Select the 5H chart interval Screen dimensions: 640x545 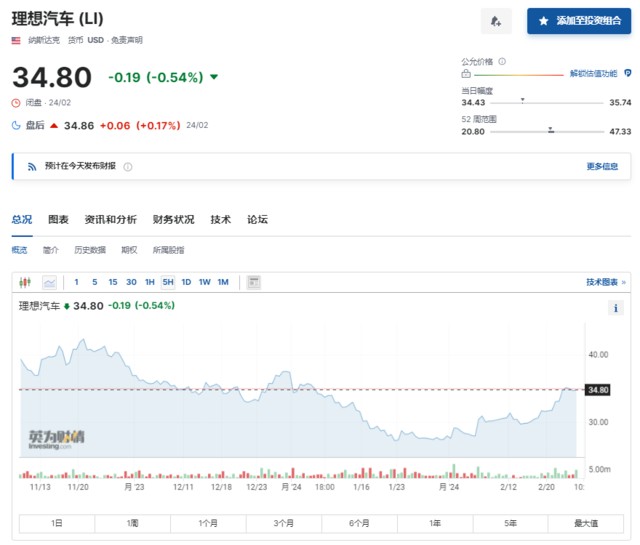[168, 282]
